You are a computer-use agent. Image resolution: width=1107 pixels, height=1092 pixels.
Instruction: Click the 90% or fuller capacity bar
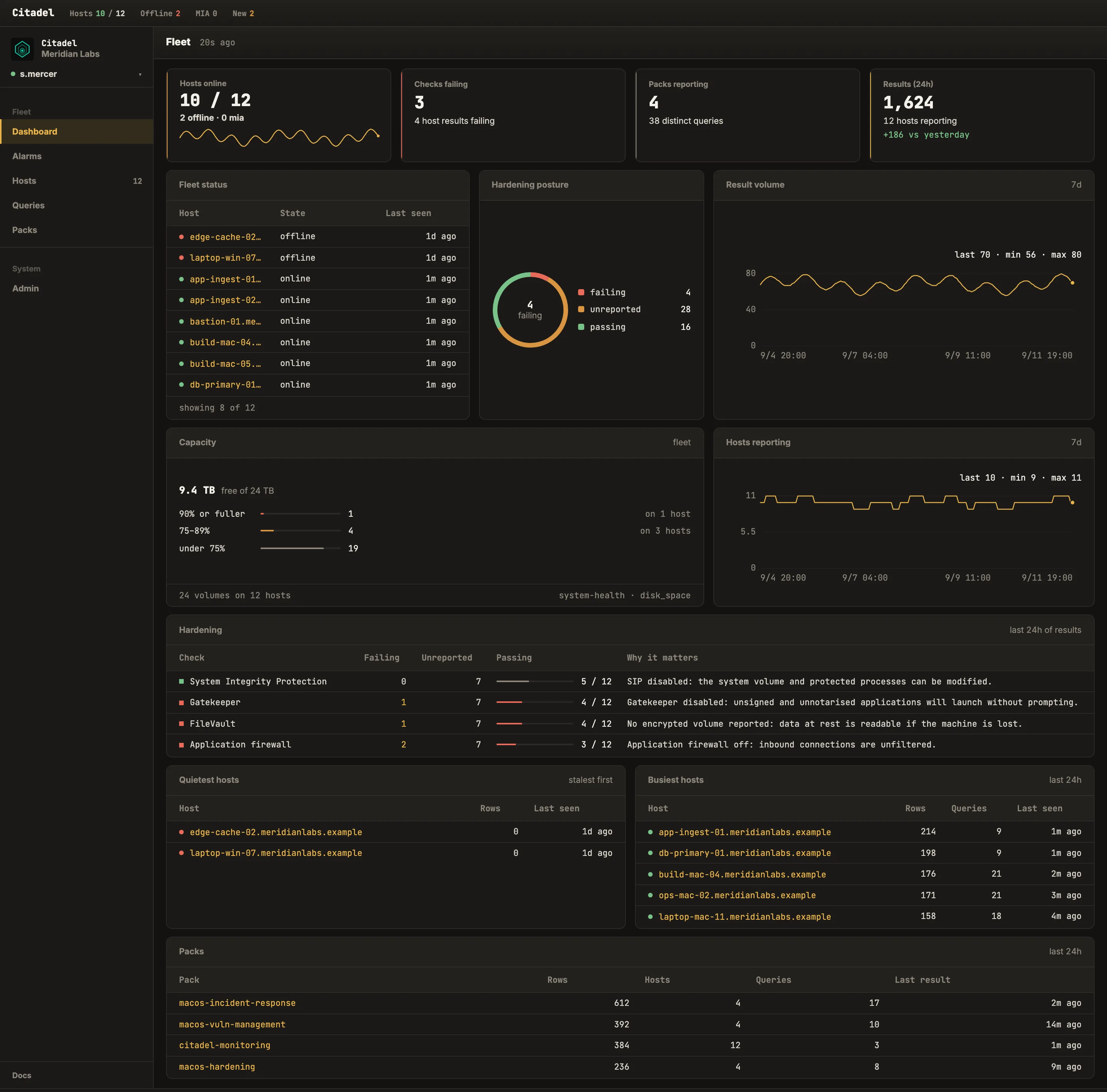click(x=300, y=514)
